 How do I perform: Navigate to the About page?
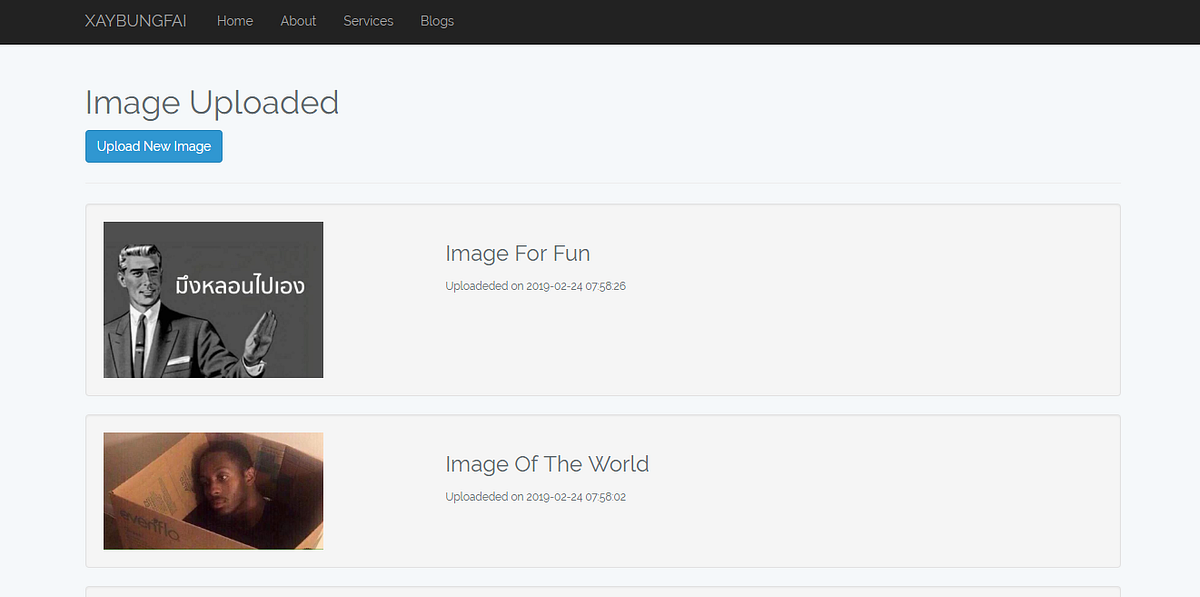pos(298,21)
